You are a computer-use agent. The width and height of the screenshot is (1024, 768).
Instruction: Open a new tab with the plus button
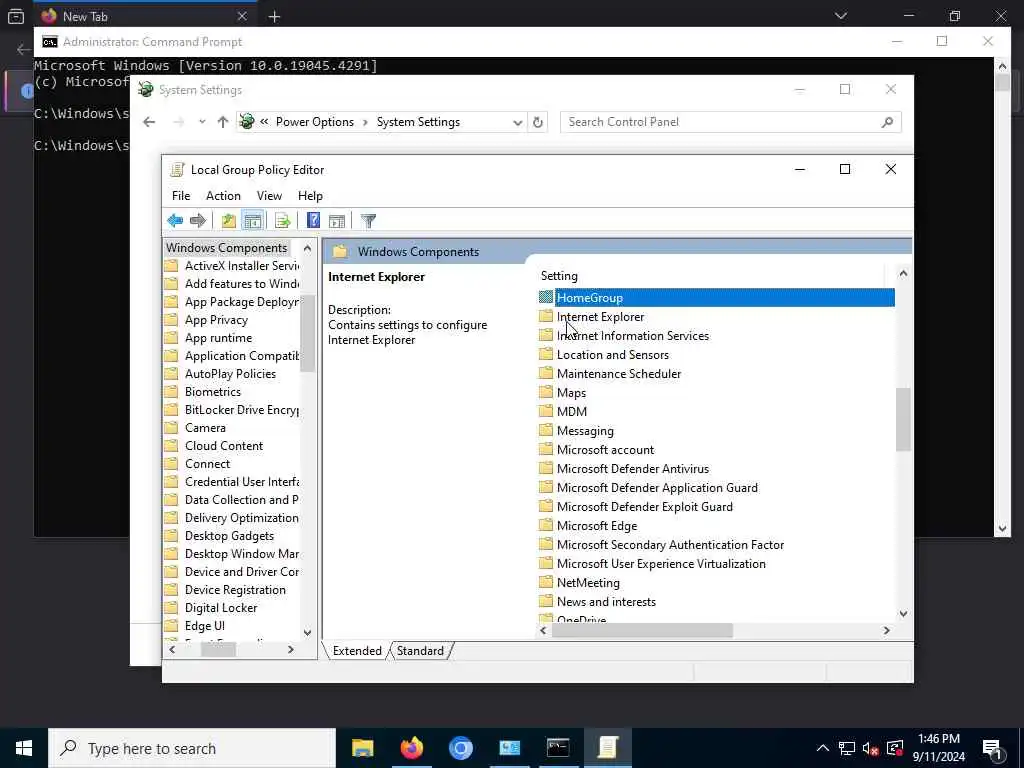pos(274,17)
